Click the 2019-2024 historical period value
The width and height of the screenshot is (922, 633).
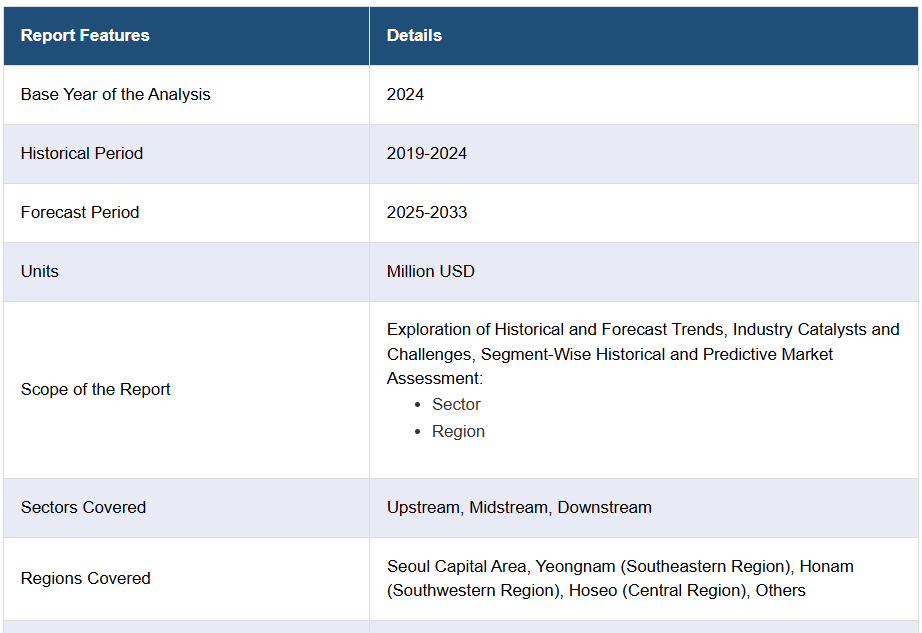pyautogui.click(x=427, y=153)
